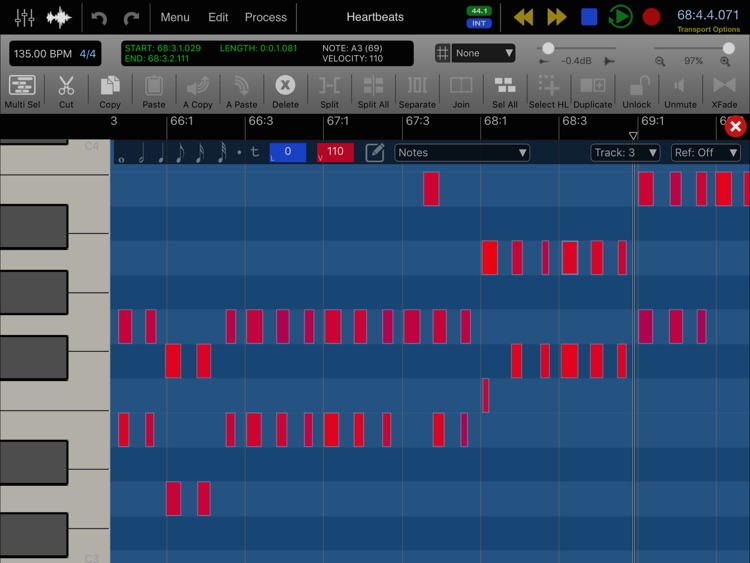This screenshot has height=563, width=750.
Task: Click the Split All tool
Action: (x=373, y=92)
